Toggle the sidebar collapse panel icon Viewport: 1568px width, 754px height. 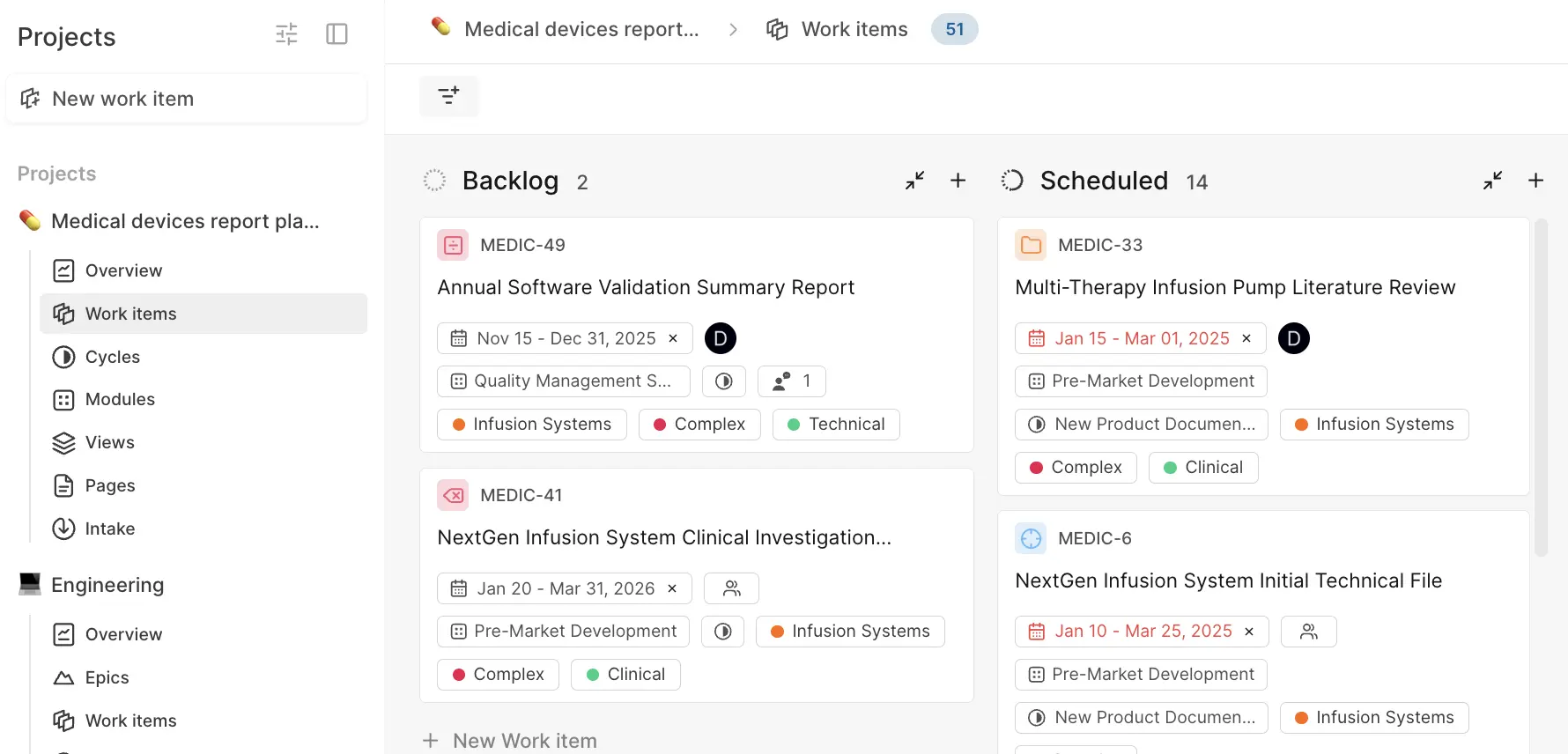[337, 34]
